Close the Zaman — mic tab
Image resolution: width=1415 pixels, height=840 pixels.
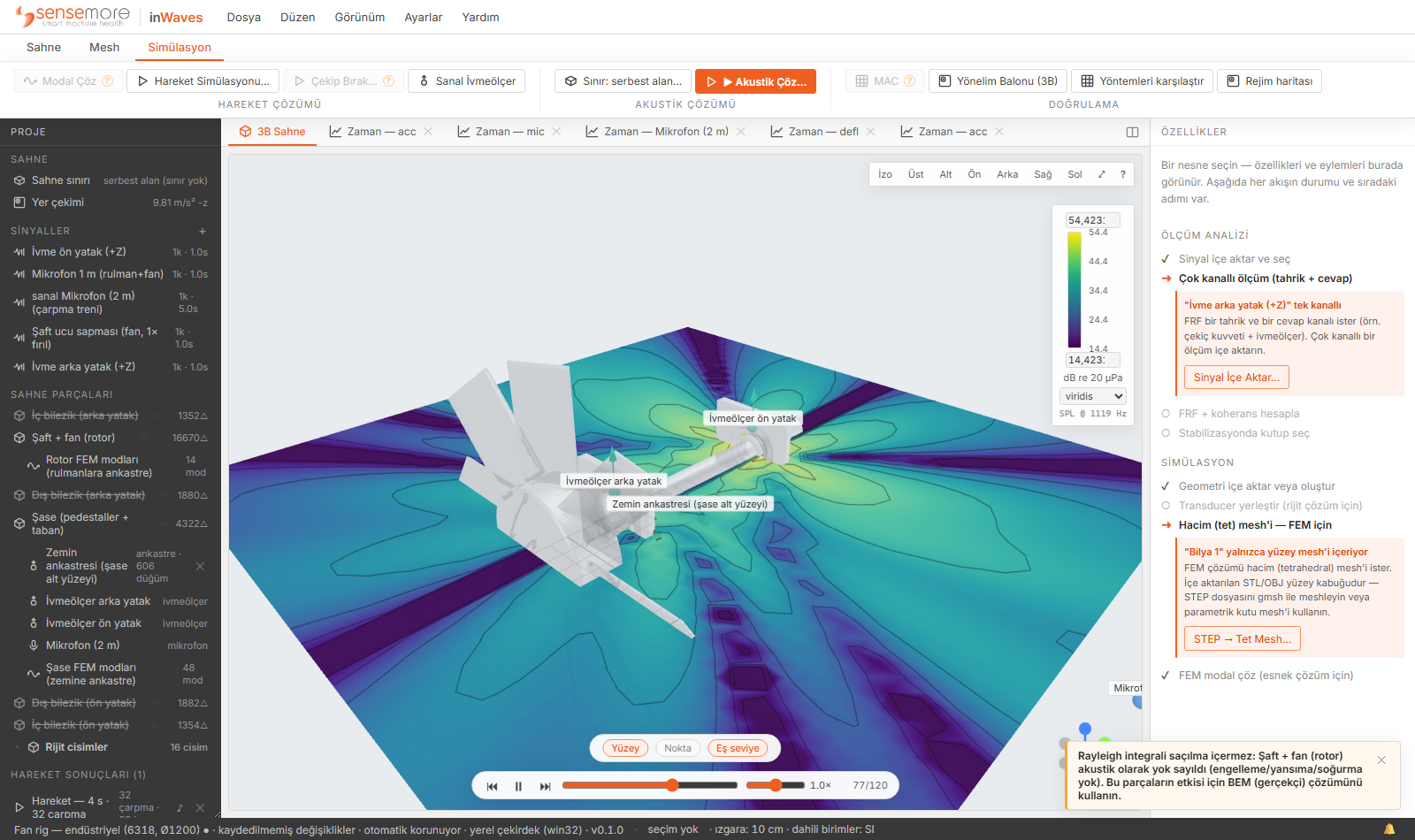(x=556, y=132)
